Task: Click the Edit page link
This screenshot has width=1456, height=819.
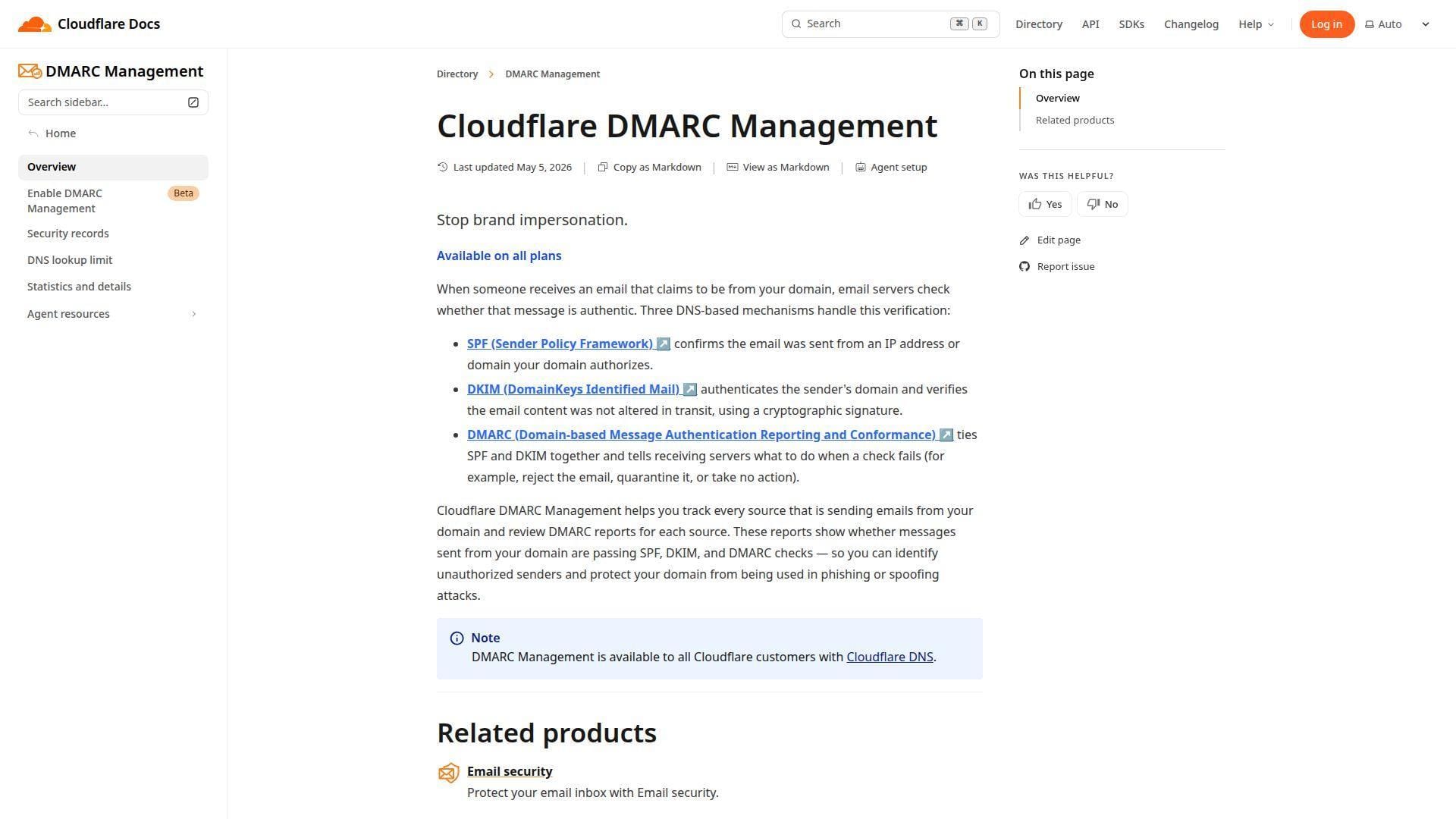Action: (1050, 240)
